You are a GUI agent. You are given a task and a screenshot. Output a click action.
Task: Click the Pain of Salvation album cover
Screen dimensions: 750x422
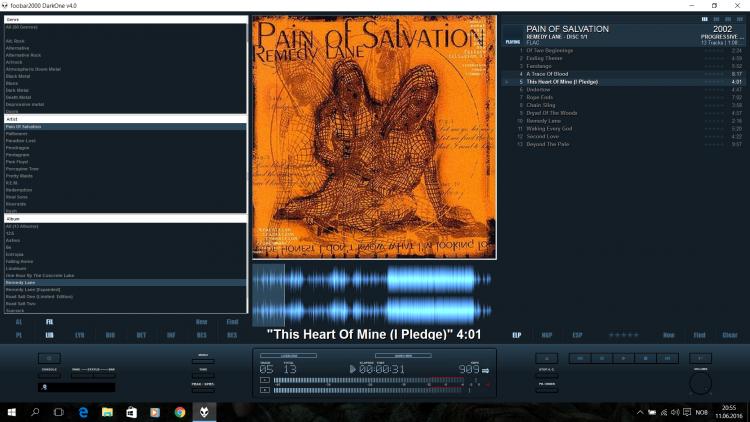pos(375,137)
